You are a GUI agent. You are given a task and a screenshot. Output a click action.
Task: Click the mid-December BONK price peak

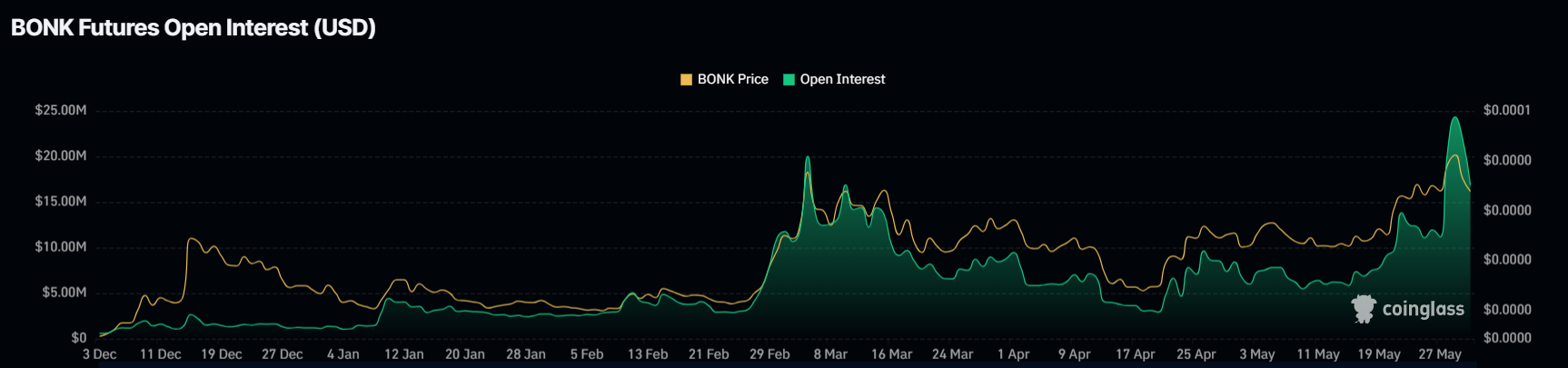[x=192, y=239]
